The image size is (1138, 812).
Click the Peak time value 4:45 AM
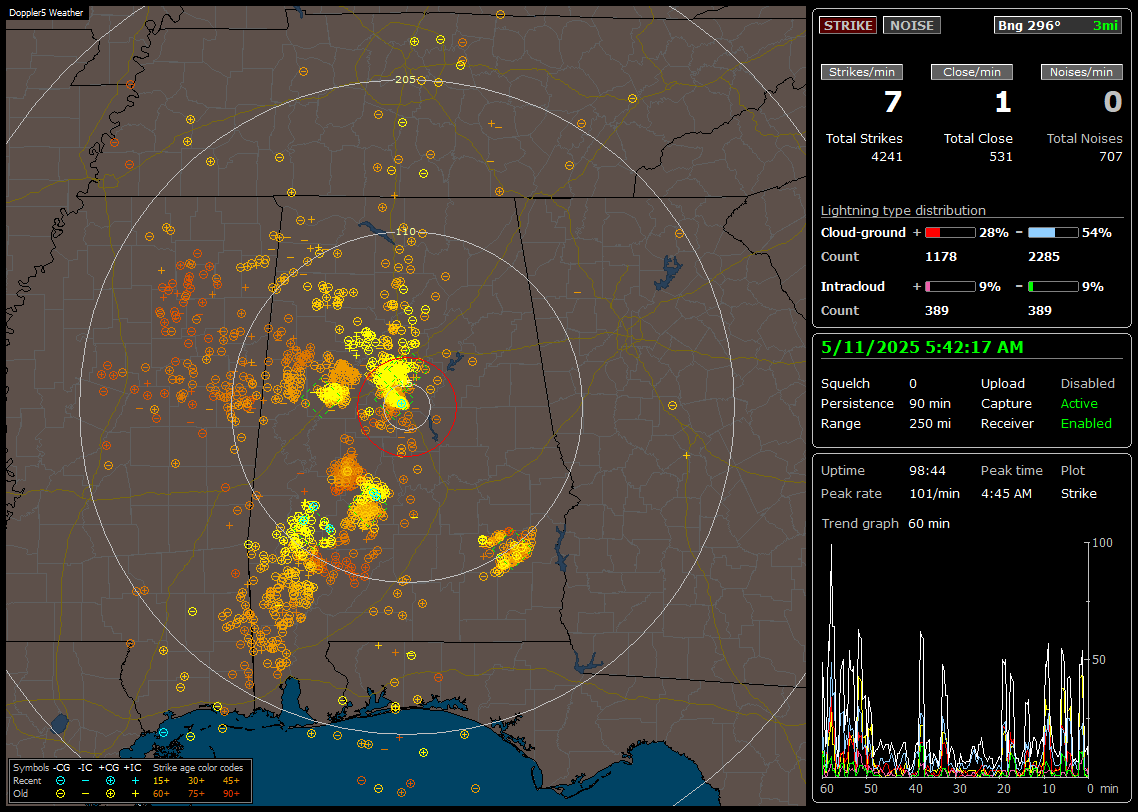pyautogui.click(x=1006, y=494)
